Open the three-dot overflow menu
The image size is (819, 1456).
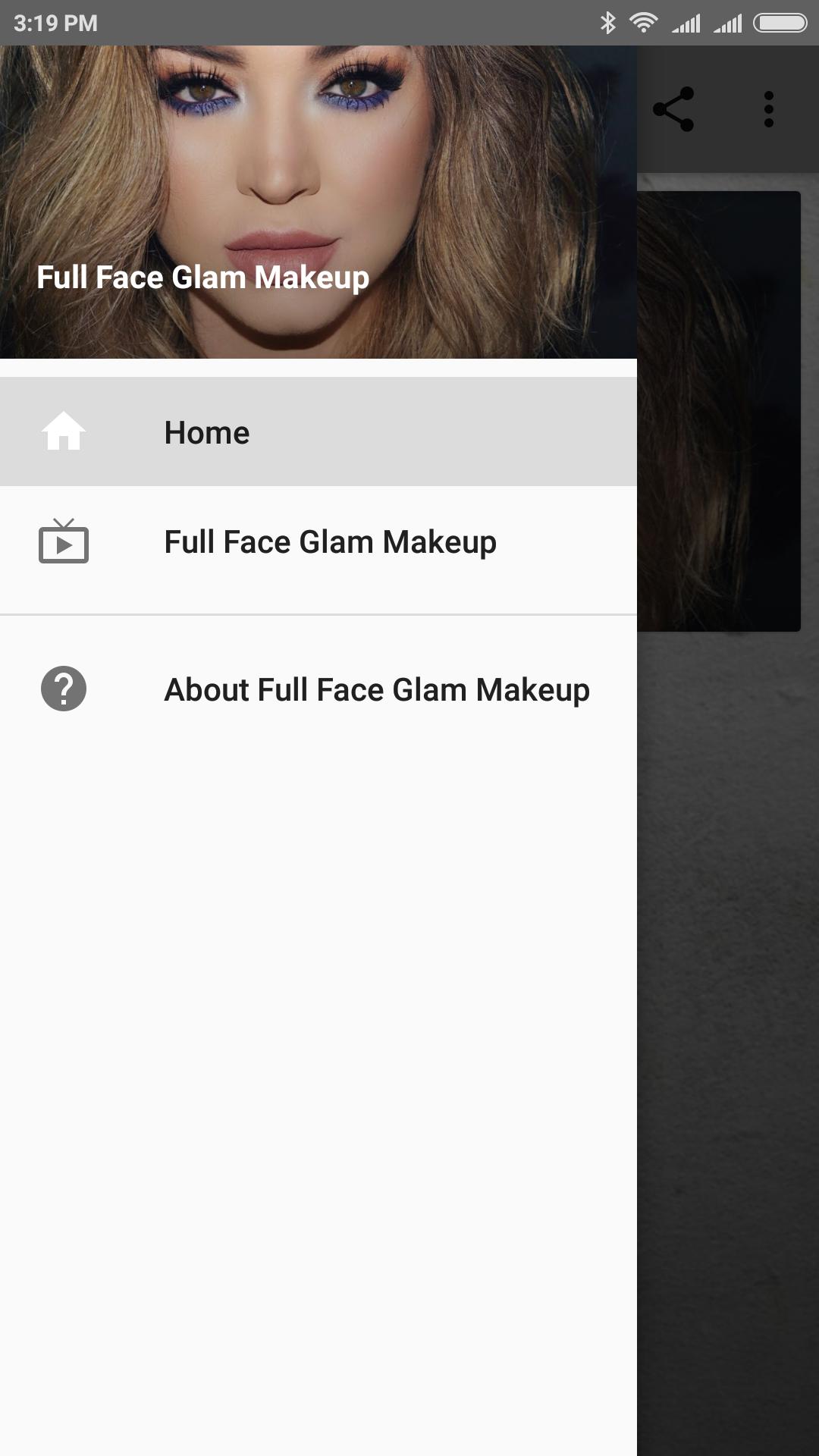click(768, 109)
